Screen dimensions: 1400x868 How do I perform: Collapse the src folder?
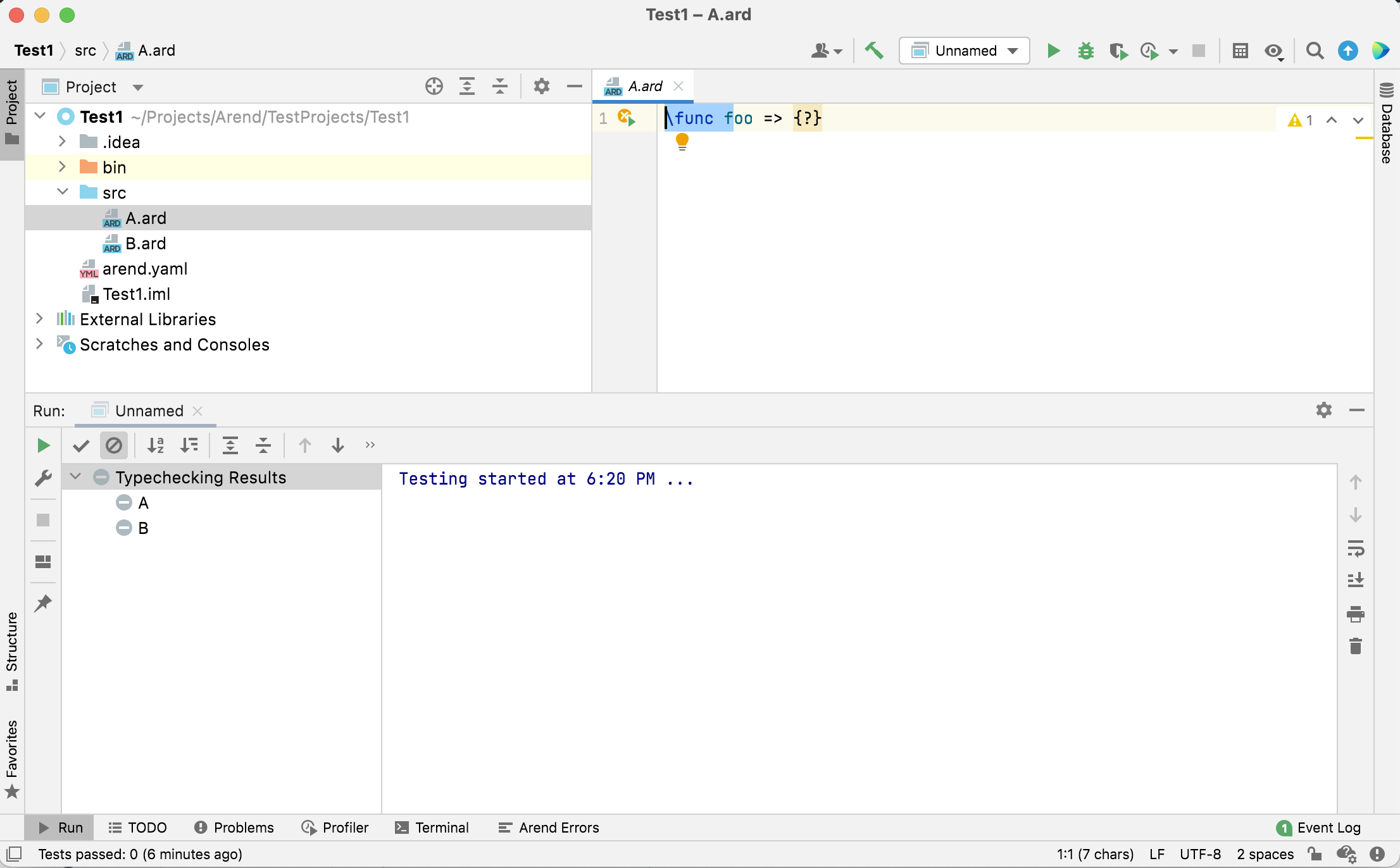[62, 192]
